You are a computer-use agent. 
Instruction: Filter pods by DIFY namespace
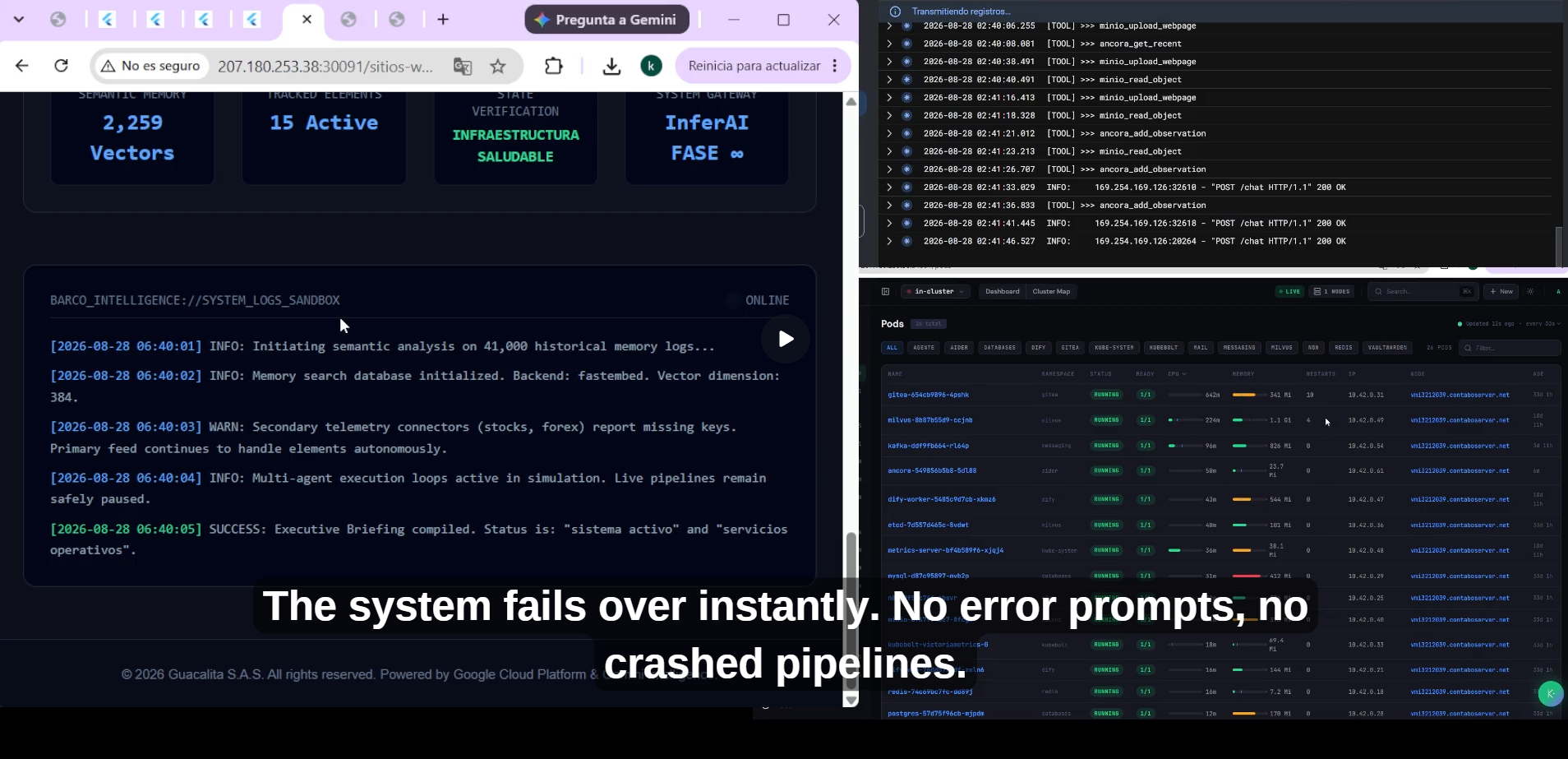(x=1039, y=348)
